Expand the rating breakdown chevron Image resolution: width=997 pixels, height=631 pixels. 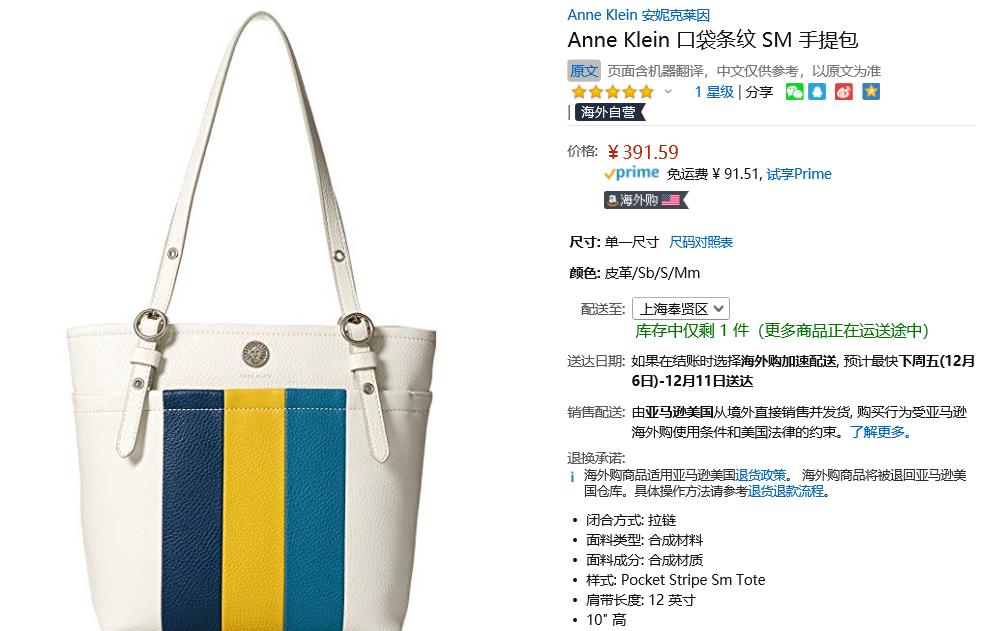[668, 92]
